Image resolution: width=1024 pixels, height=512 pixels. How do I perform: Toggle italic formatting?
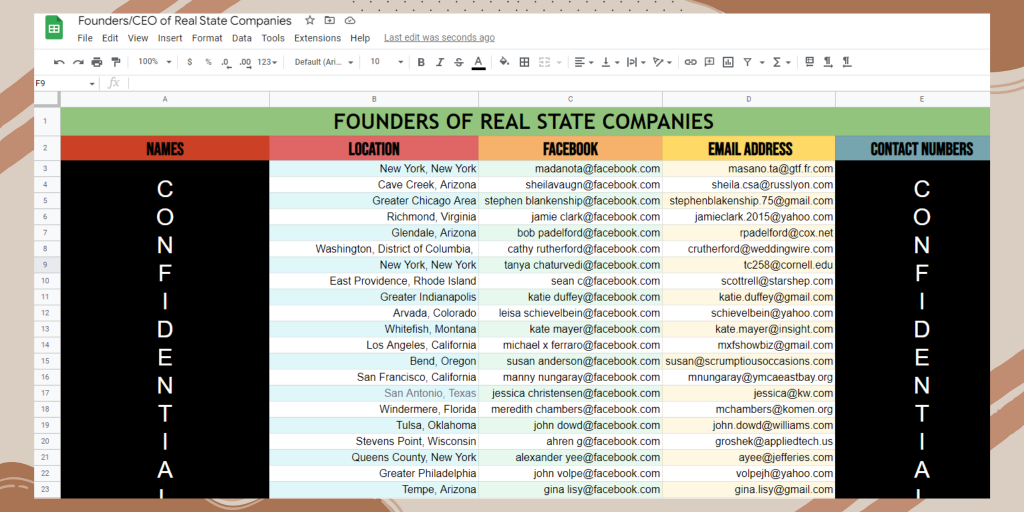coord(440,62)
